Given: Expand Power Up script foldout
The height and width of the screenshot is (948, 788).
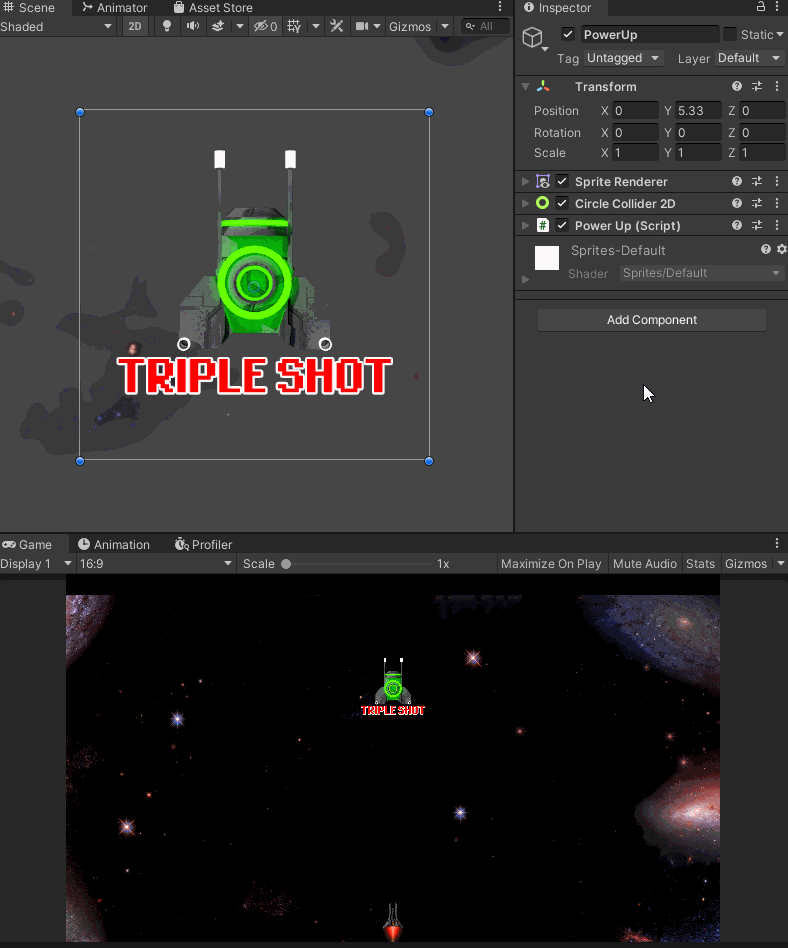Looking at the screenshot, I should tap(526, 226).
